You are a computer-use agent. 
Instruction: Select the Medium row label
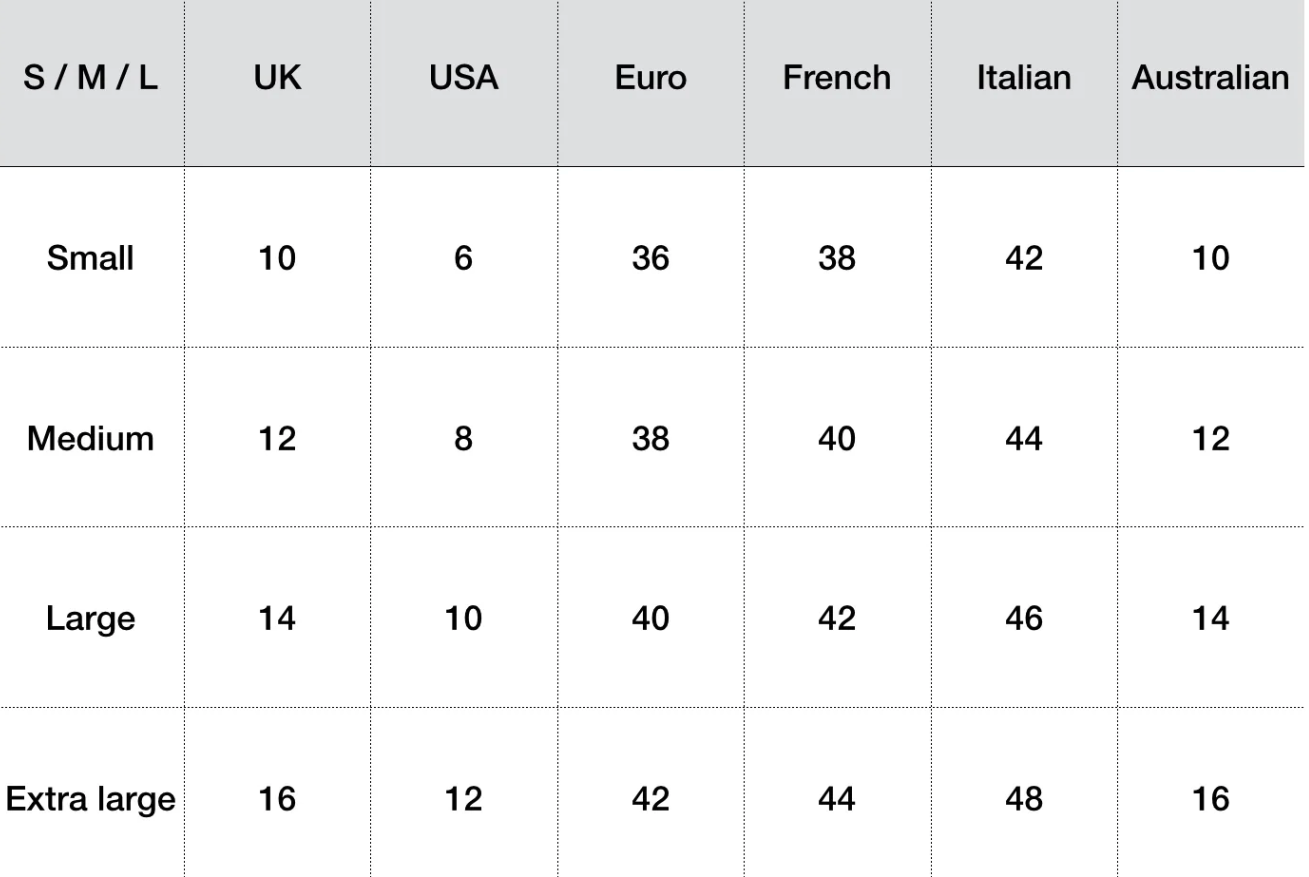tap(92, 438)
